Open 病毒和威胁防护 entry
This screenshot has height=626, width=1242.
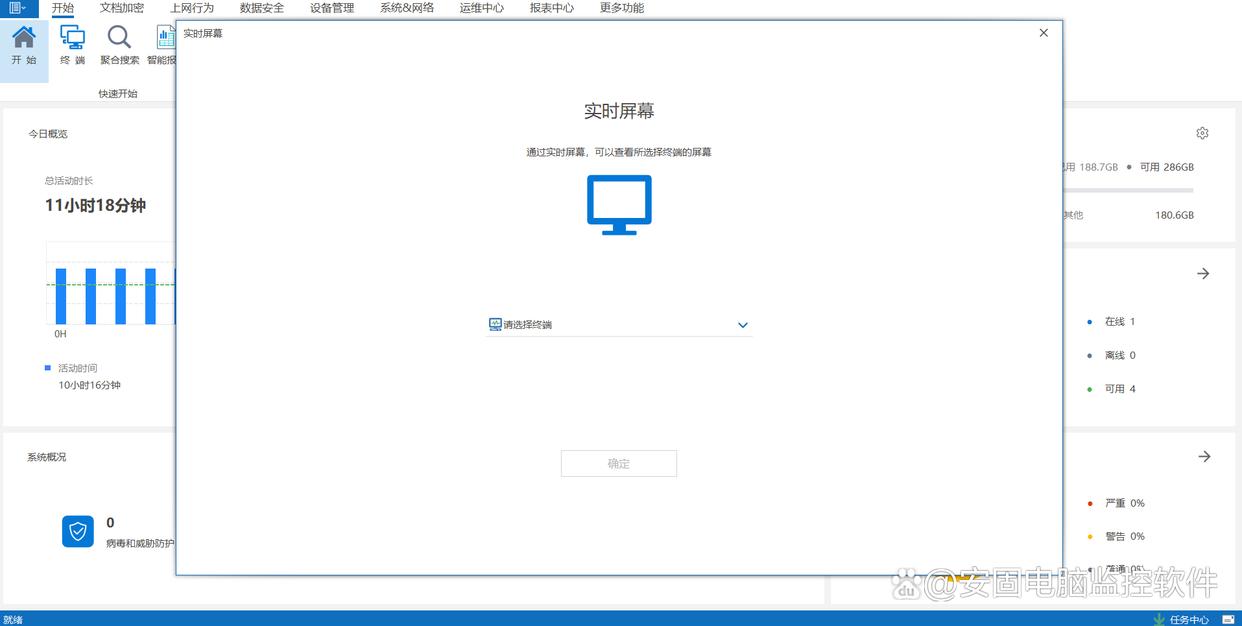coord(140,543)
